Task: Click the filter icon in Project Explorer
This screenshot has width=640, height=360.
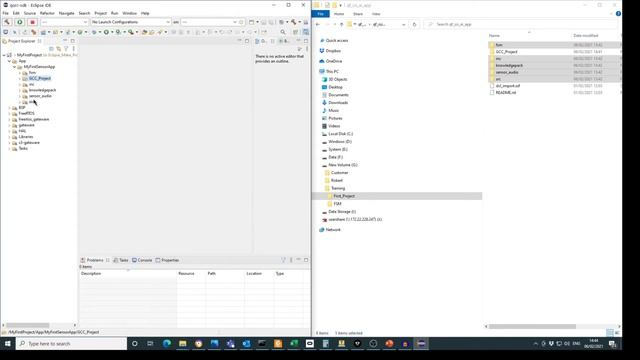Action: (x=66, y=49)
